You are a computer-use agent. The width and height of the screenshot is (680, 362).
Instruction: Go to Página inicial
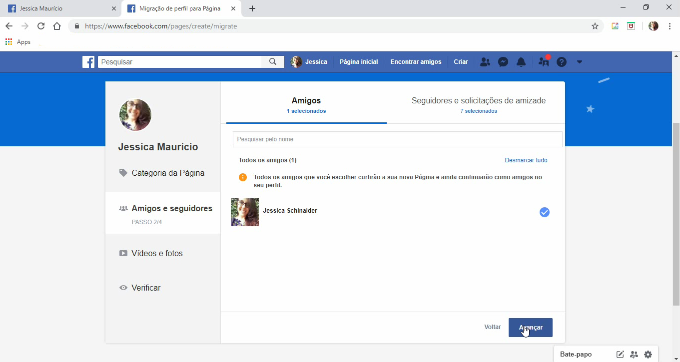(359, 62)
